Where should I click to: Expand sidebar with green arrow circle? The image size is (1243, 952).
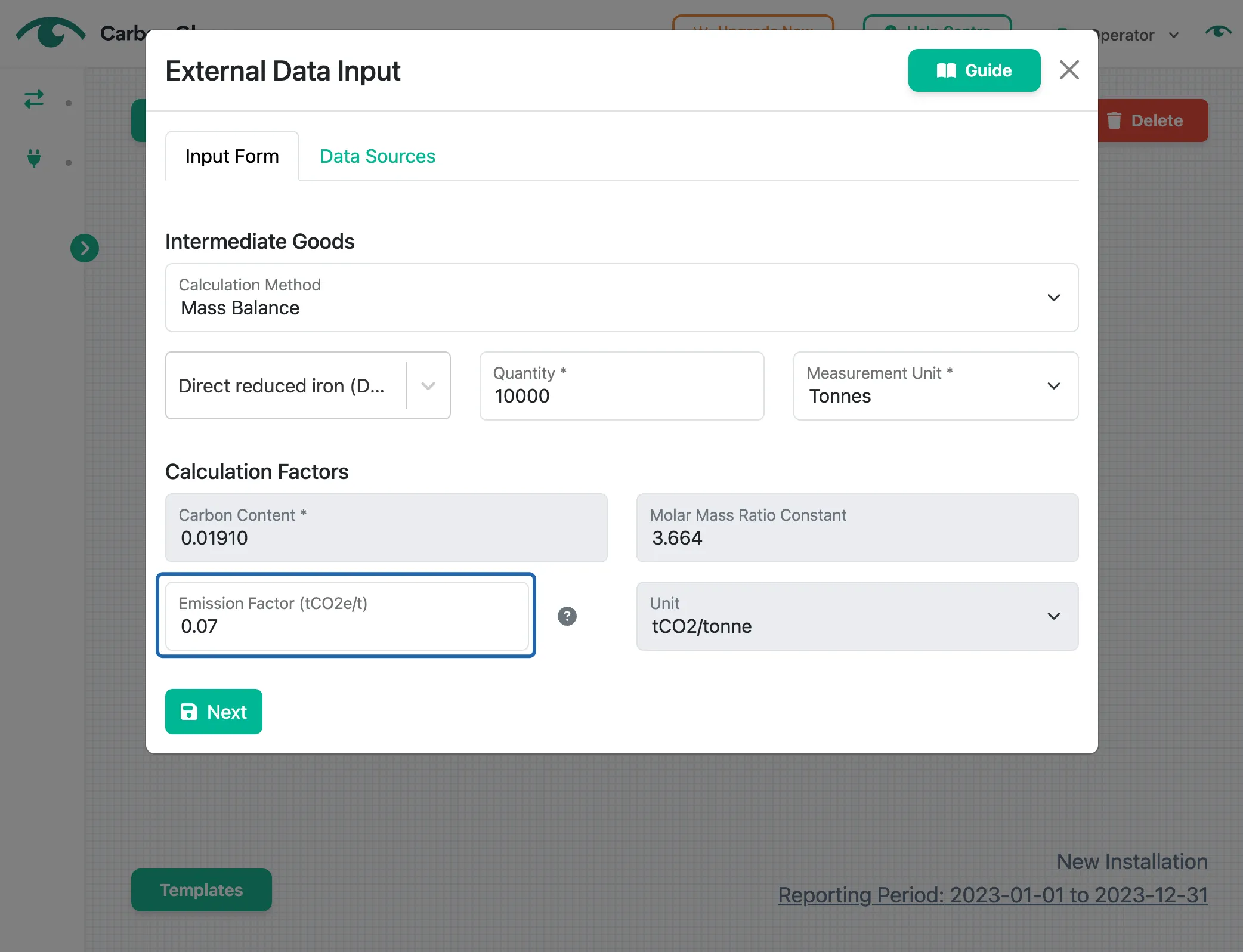85,248
